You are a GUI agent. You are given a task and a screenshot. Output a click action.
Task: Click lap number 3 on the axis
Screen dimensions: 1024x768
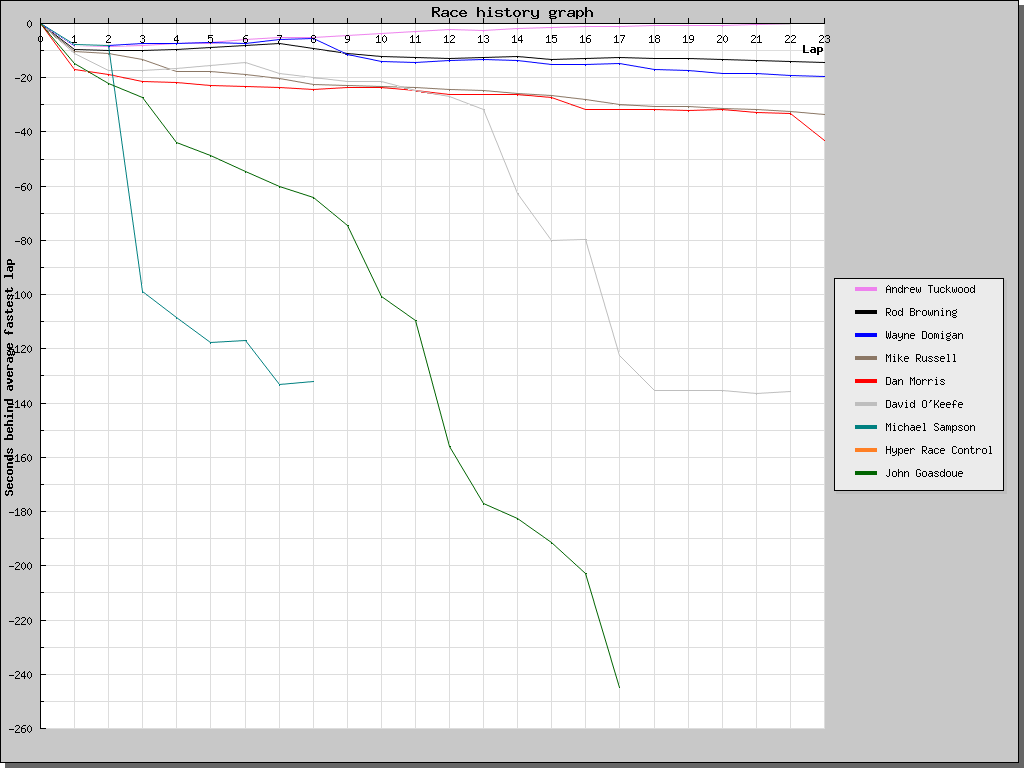(142, 39)
